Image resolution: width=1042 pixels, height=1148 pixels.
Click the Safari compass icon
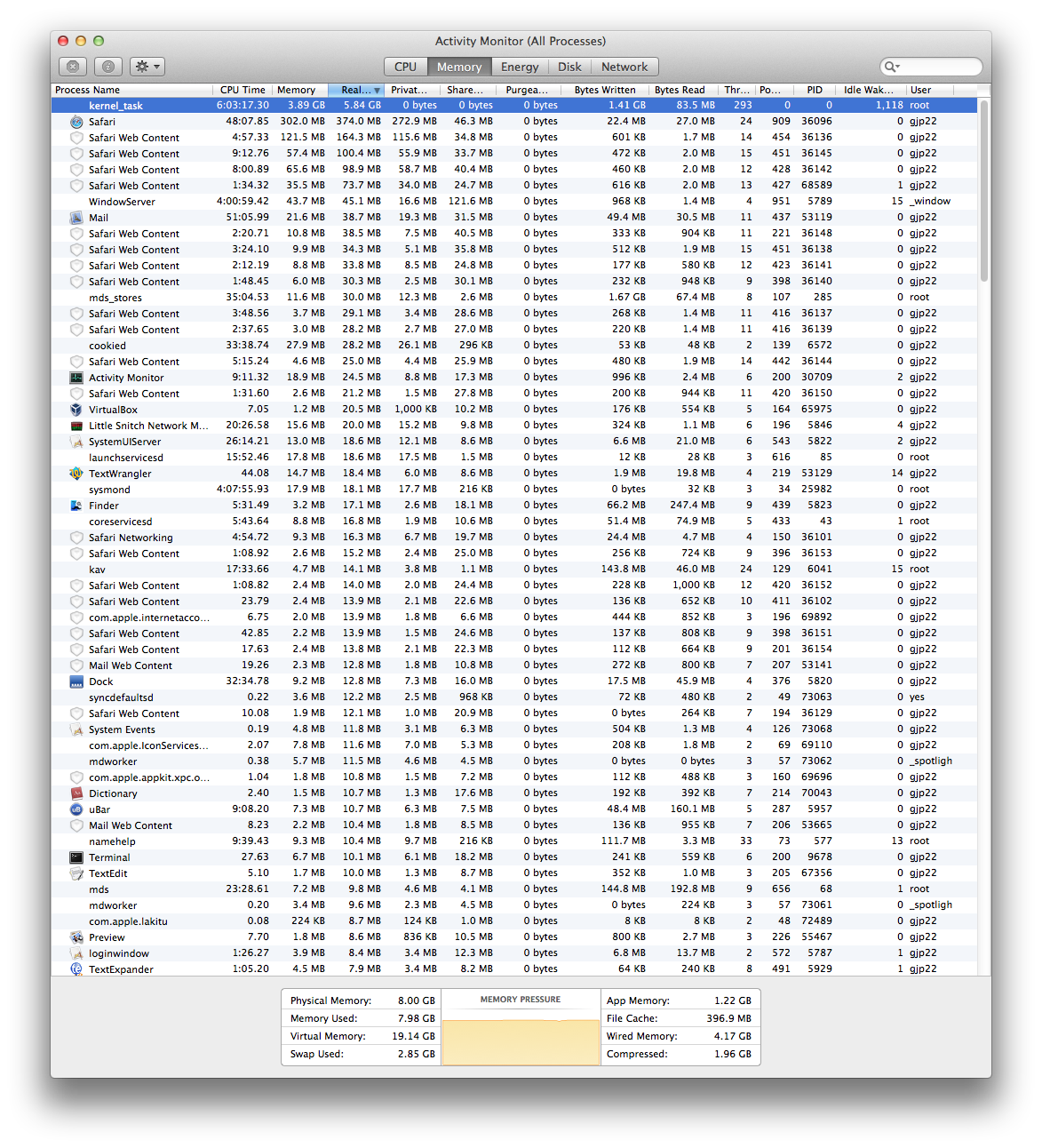76,122
